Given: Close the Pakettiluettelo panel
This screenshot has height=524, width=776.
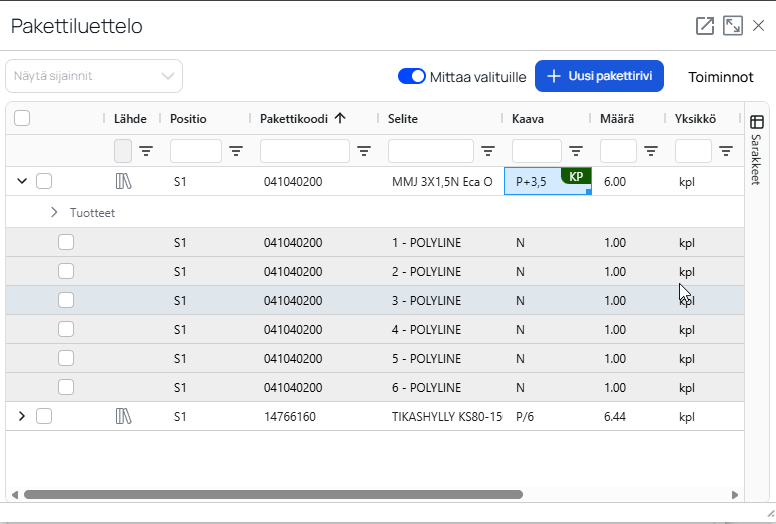Looking at the screenshot, I should tap(758, 26).
